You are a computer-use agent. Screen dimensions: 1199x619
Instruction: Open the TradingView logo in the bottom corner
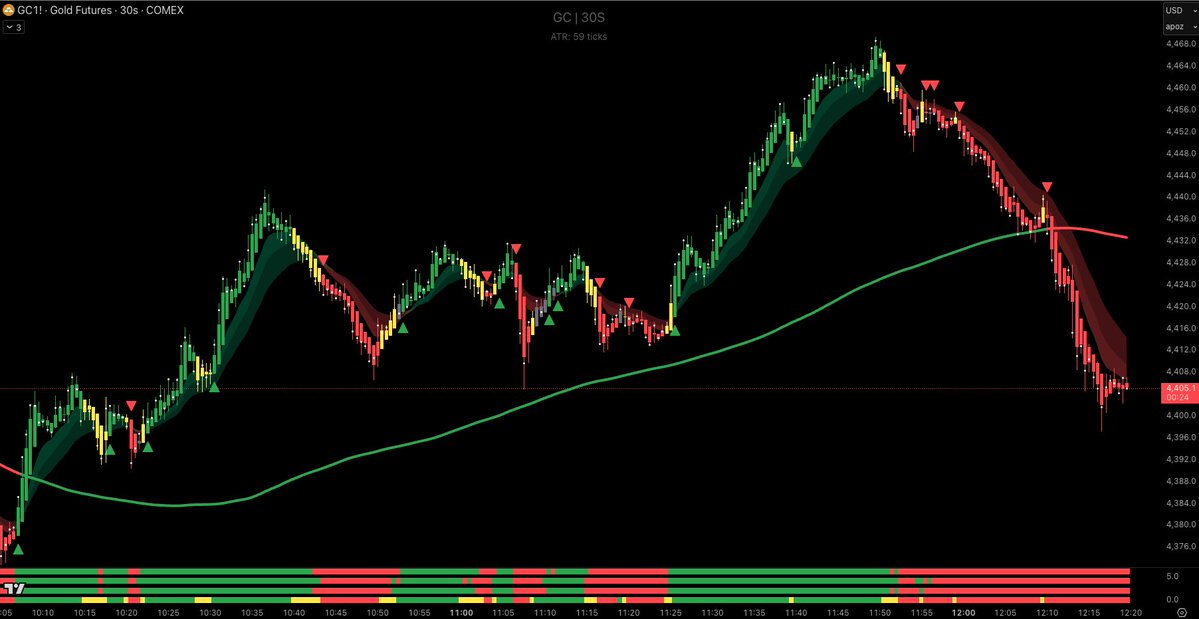point(14,589)
